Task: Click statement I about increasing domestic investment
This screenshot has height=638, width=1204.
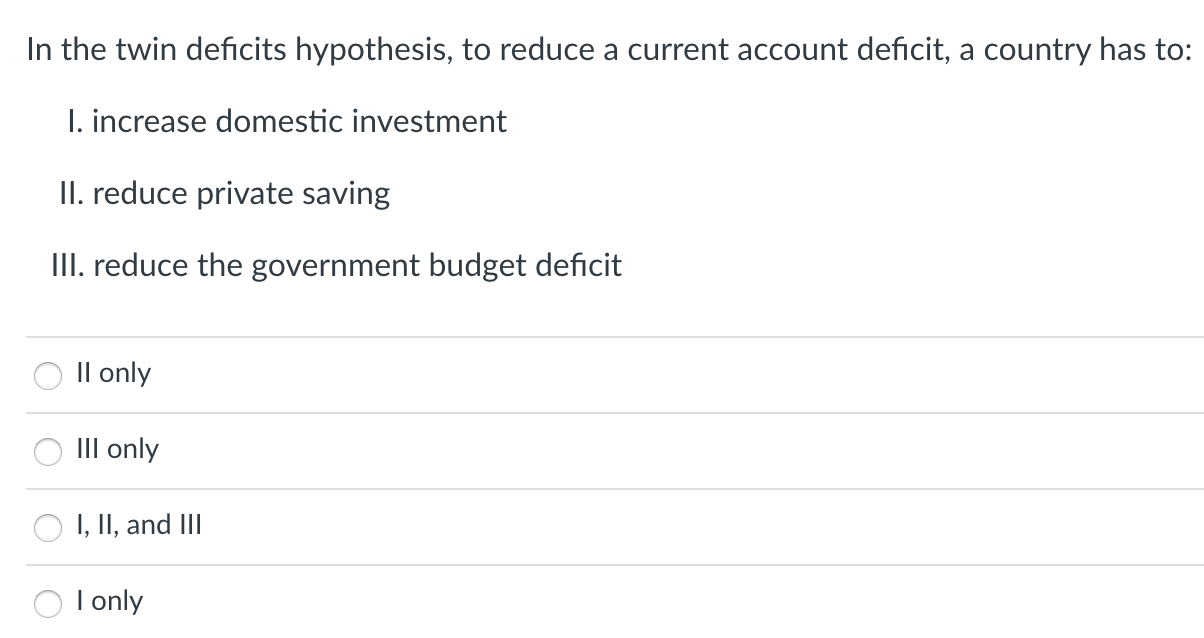Action: pos(288,122)
